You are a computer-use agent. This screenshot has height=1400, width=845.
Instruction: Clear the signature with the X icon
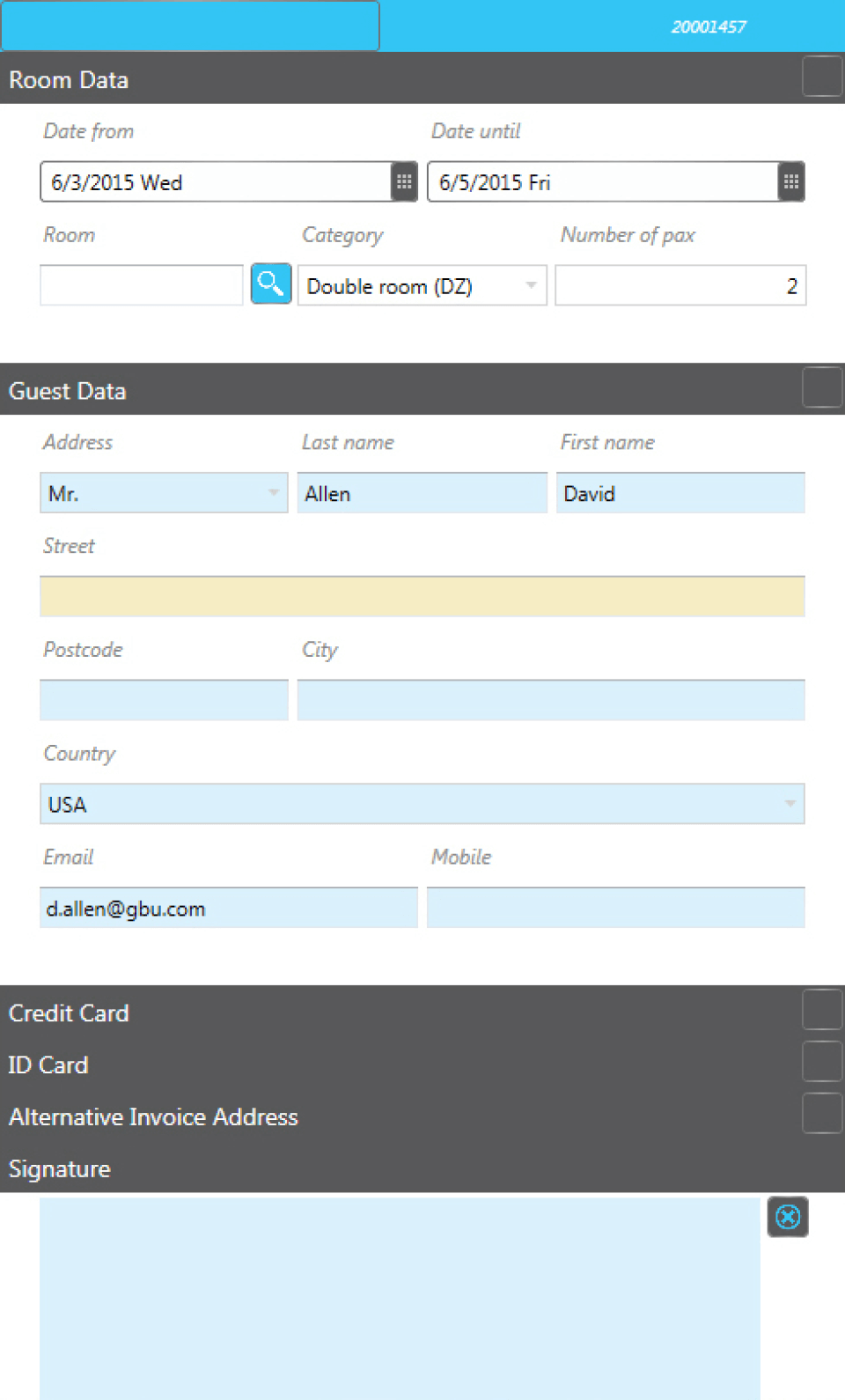click(x=788, y=1217)
